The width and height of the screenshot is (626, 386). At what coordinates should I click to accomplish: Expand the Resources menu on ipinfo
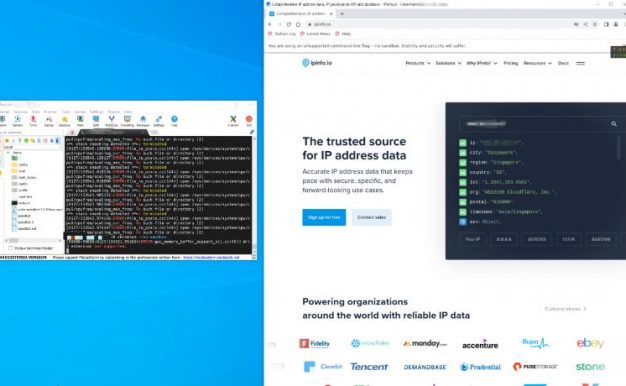point(537,63)
